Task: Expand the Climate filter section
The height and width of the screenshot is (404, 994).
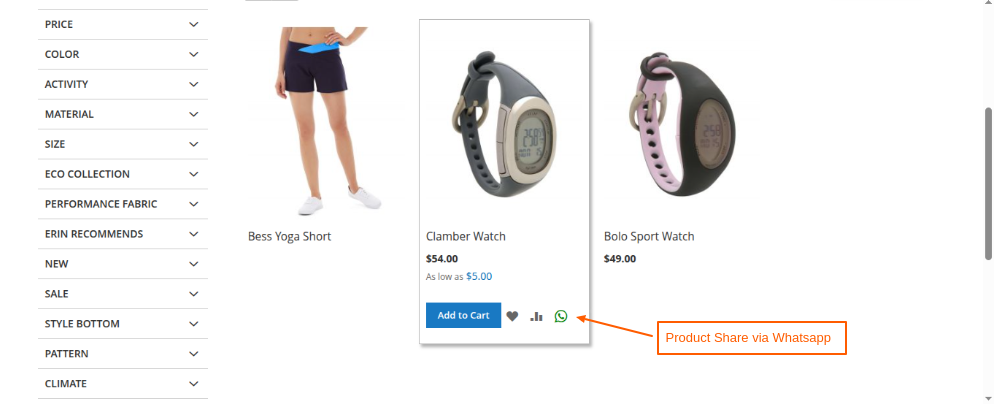Action: tap(123, 383)
